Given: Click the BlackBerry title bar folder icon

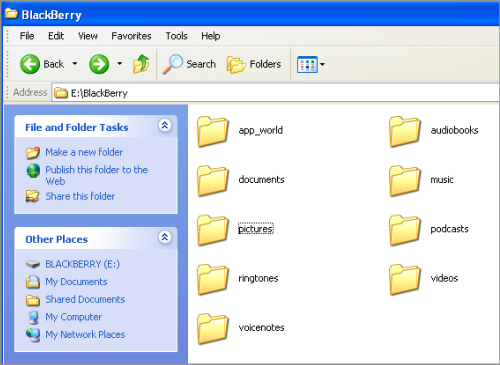Looking at the screenshot, I should click(12, 14).
